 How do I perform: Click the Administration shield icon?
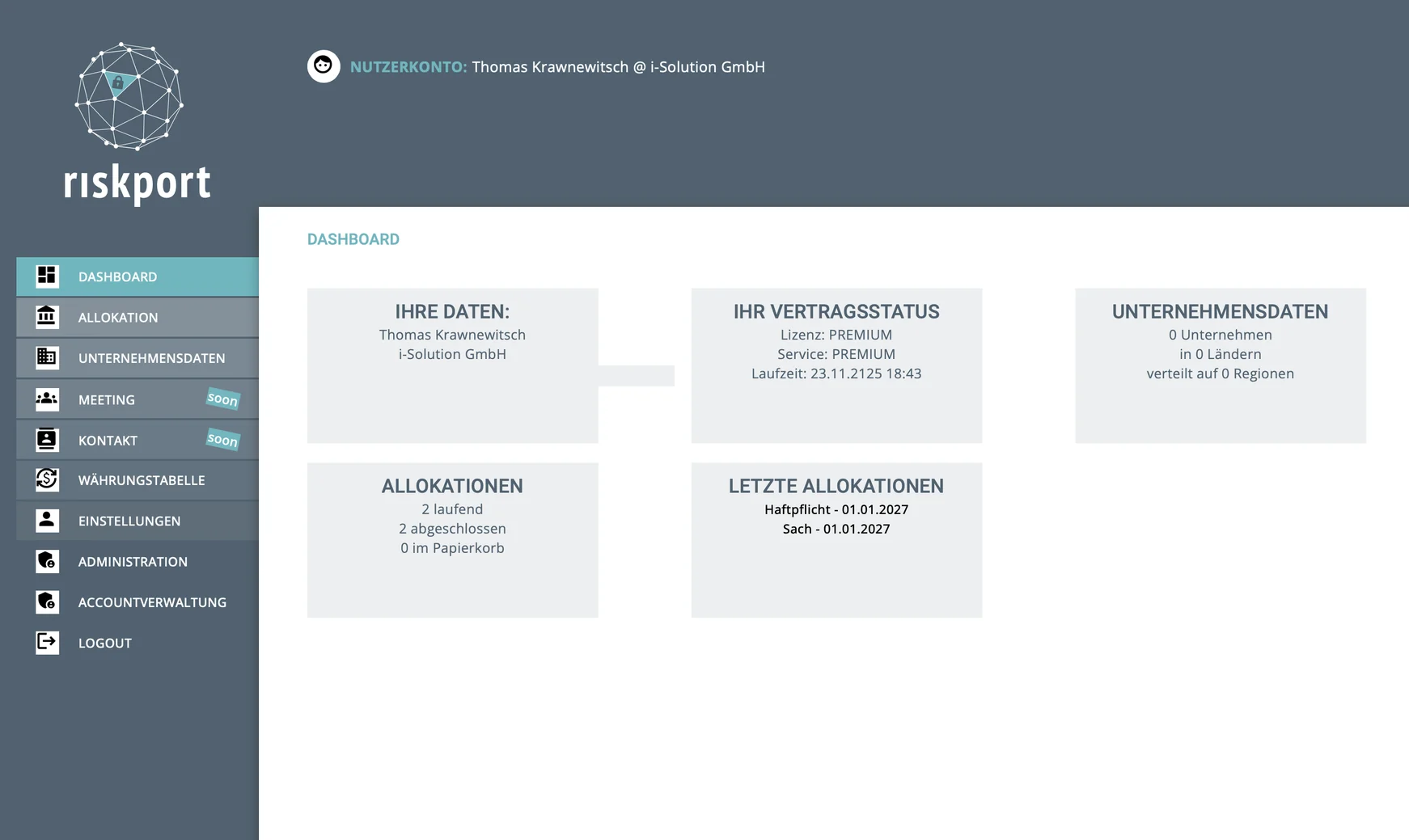(x=47, y=561)
